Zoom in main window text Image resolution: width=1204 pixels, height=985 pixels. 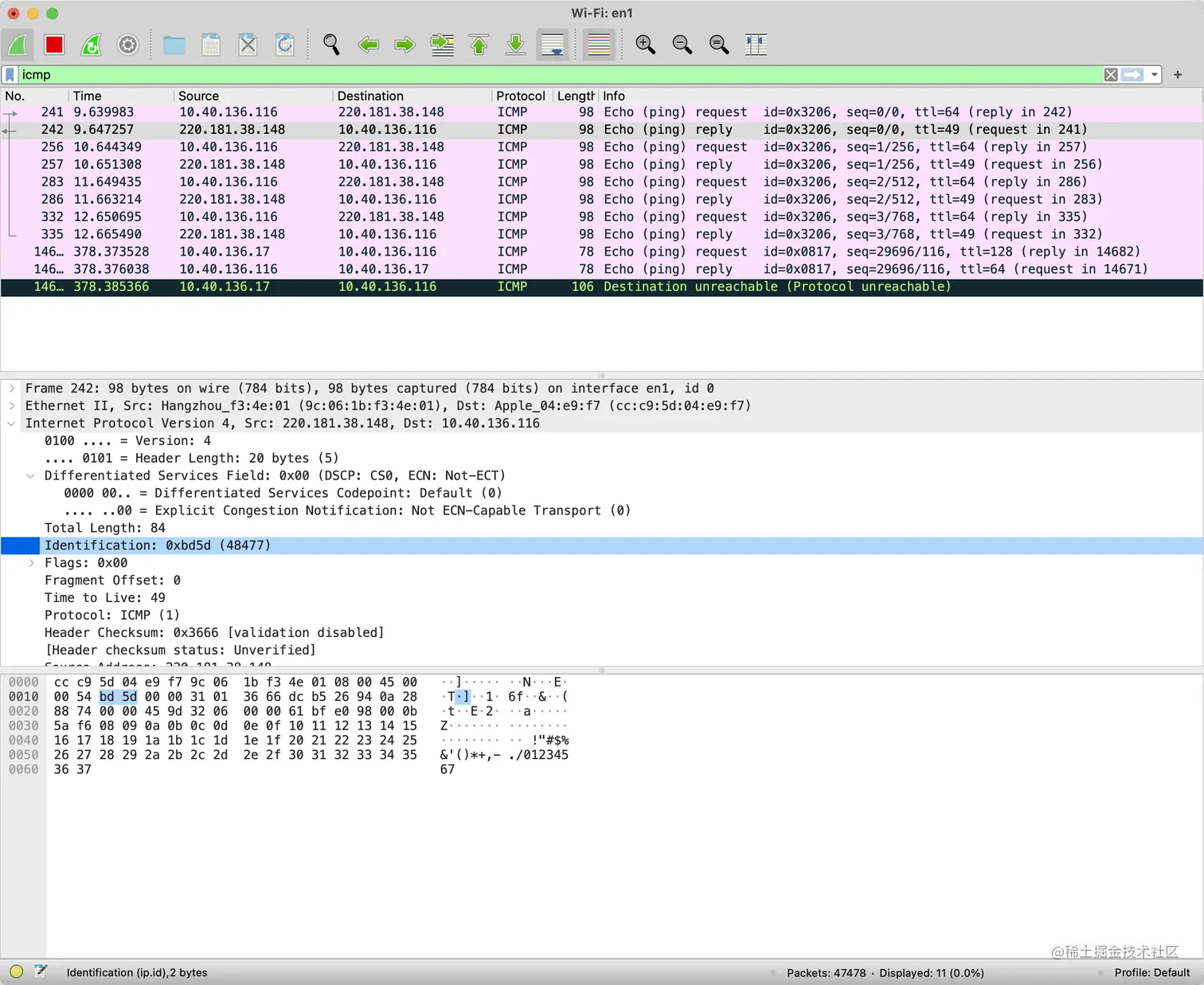[645, 45]
